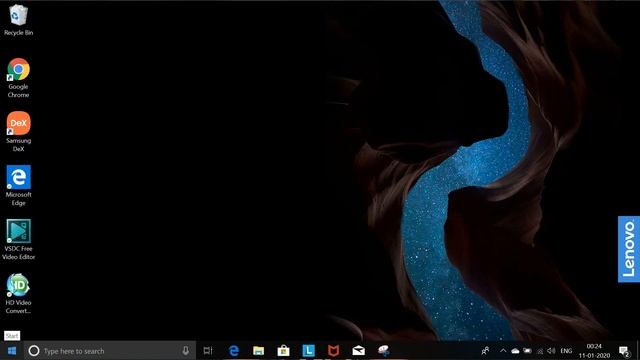
Task: Open the OneDrive cloud tray icon
Action: point(516,351)
